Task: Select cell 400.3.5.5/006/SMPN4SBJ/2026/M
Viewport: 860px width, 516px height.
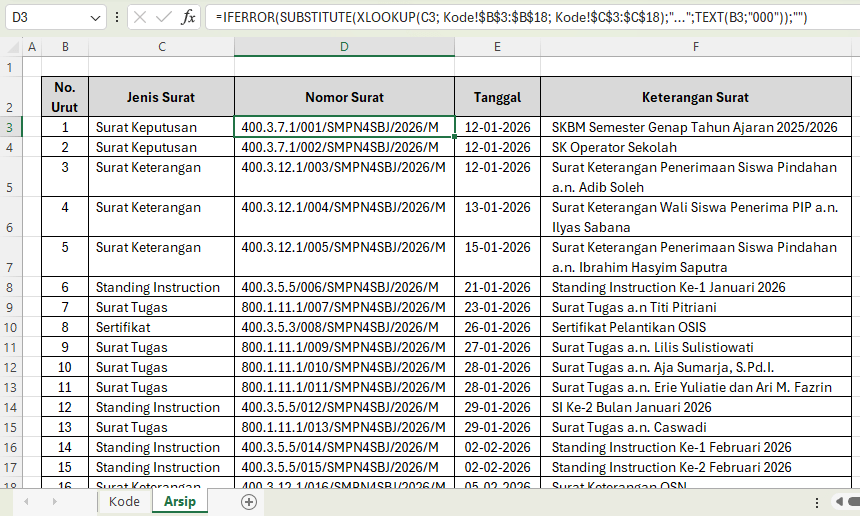Action: click(344, 287)
